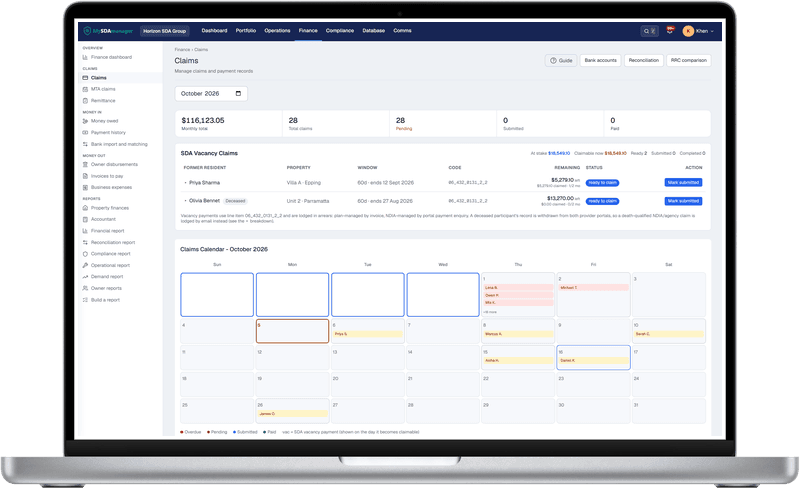Viewport: 800px width, 489px height.
Task: Open the Michael T. entry on October 2
Action: point(593,288)
